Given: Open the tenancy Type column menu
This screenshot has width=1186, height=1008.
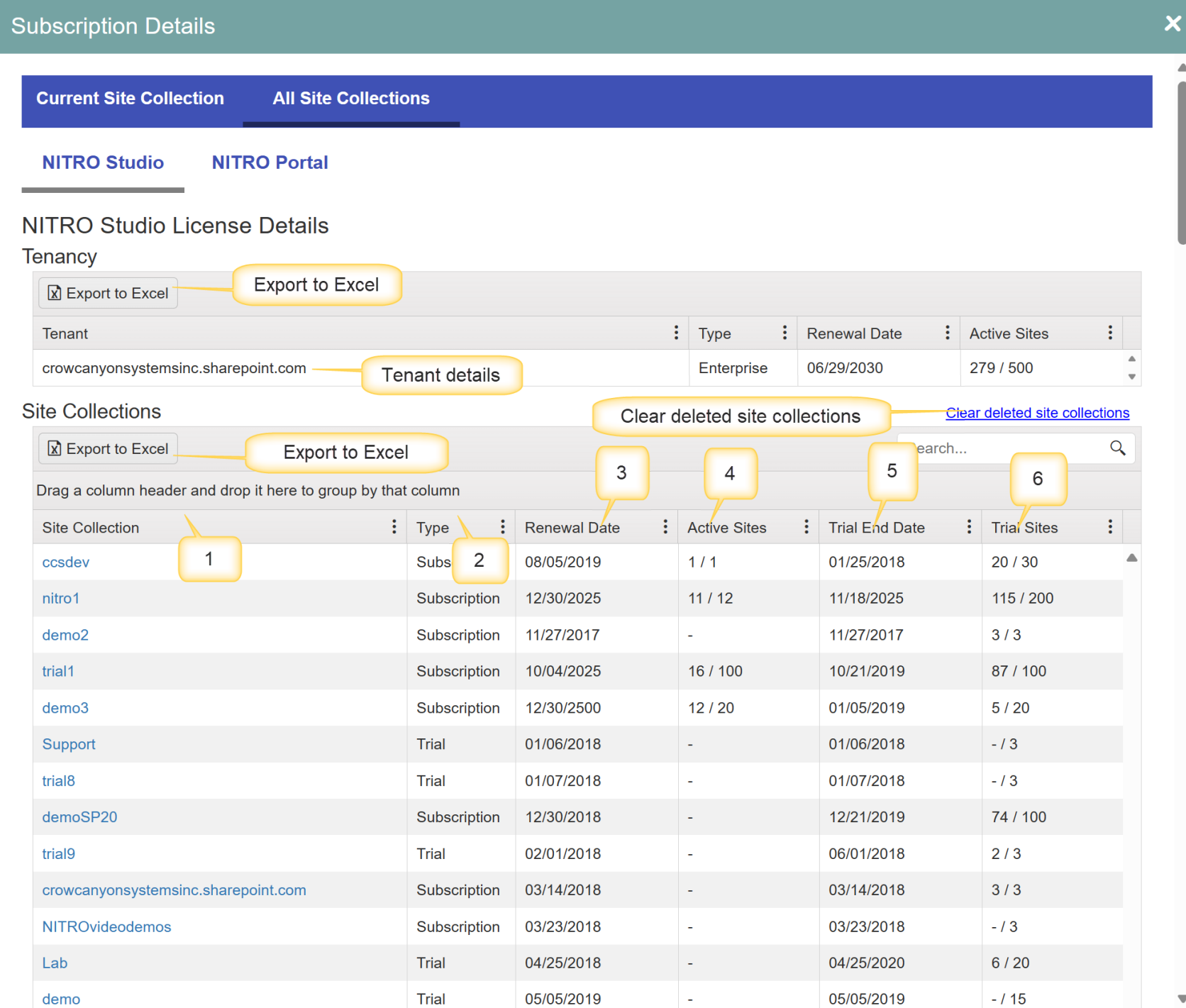Looking at the screenshot, I should point(785,333).
